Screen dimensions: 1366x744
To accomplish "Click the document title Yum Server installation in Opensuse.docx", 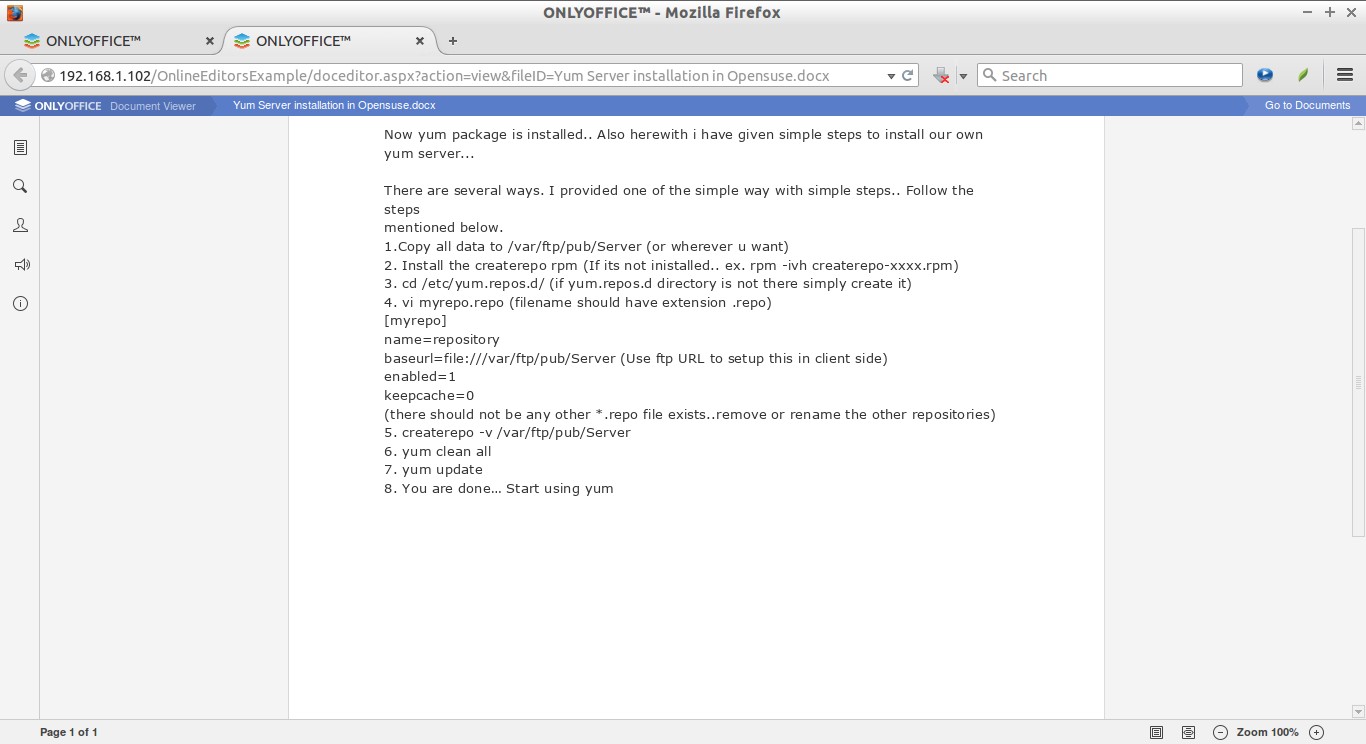I will coord(334,105).
